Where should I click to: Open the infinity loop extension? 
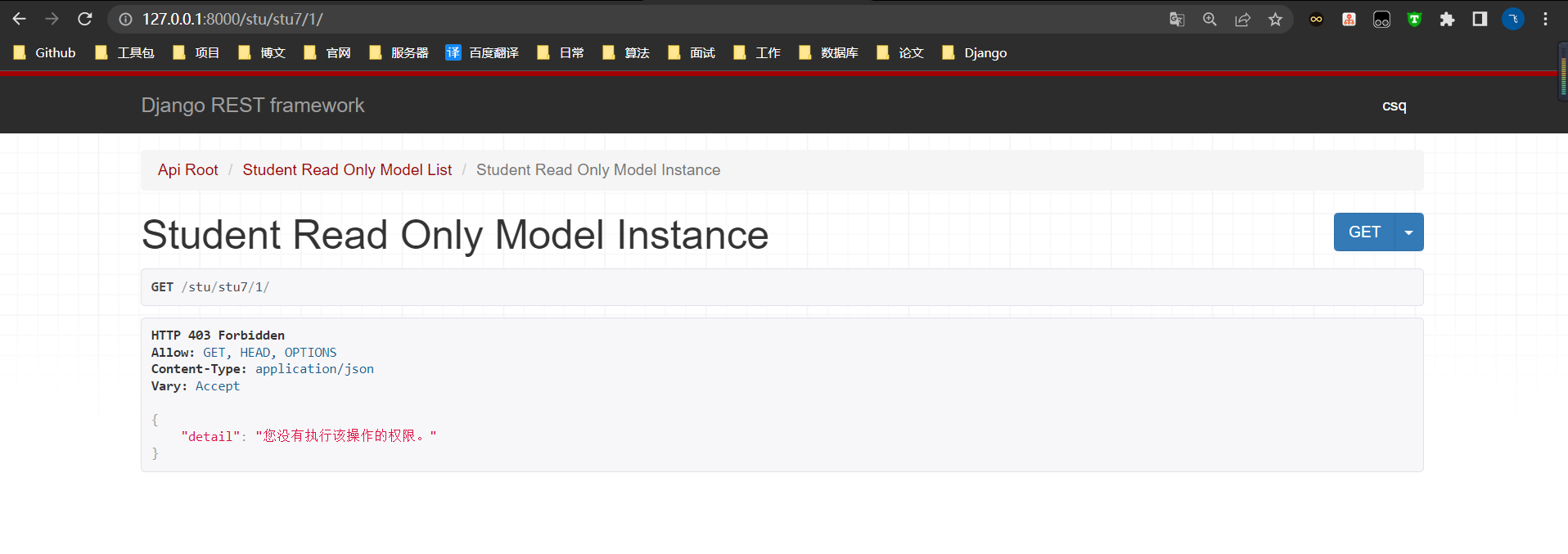[1316, 19]
